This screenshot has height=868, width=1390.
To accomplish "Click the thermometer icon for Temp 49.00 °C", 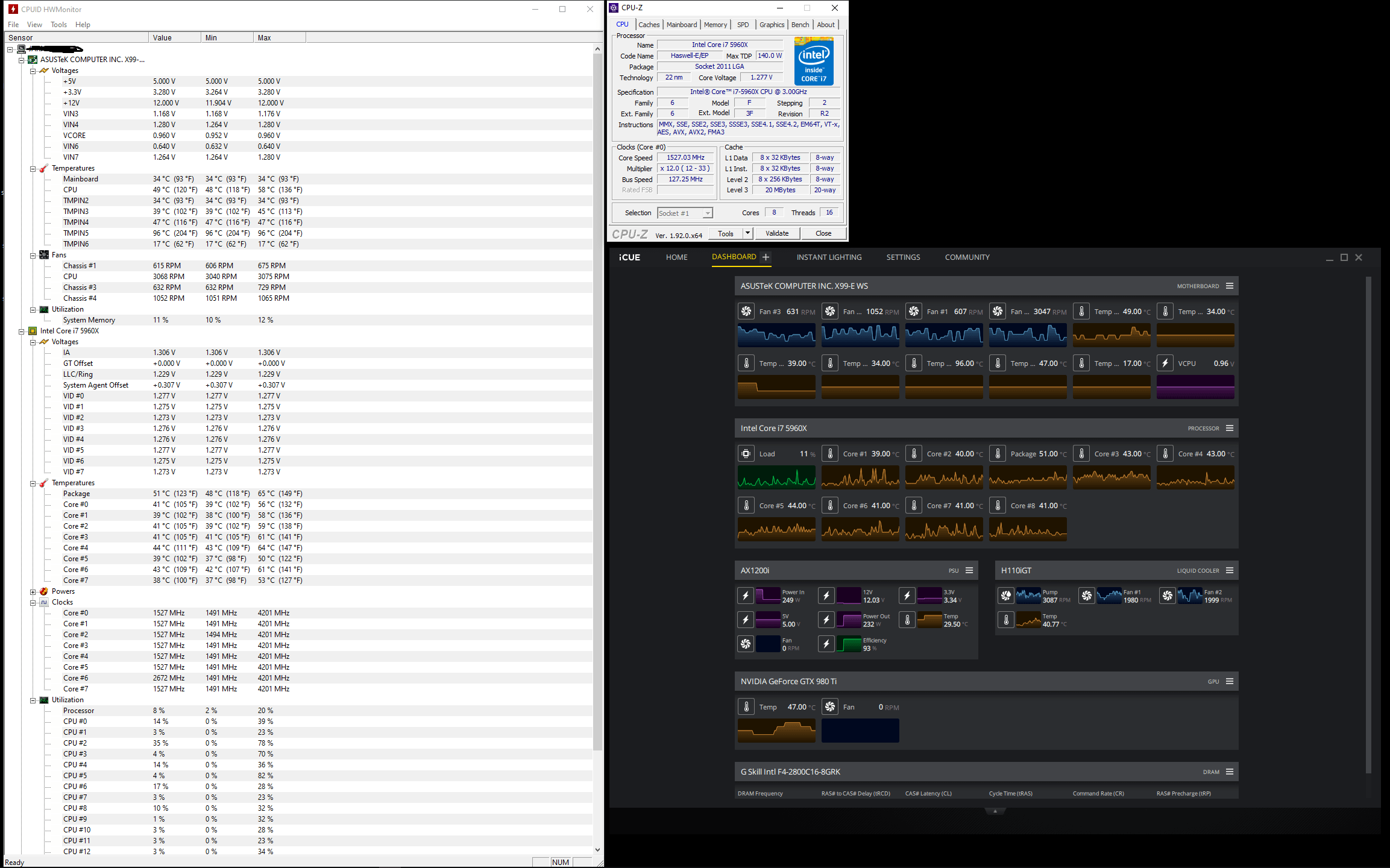I will pos(1081,312).
